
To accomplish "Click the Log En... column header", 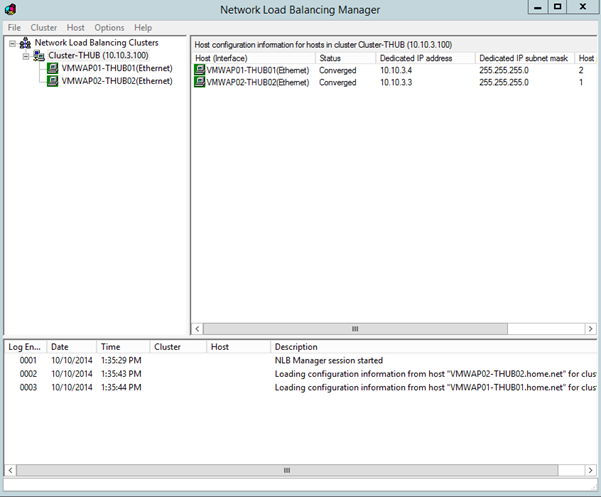I will click(25, 347).
